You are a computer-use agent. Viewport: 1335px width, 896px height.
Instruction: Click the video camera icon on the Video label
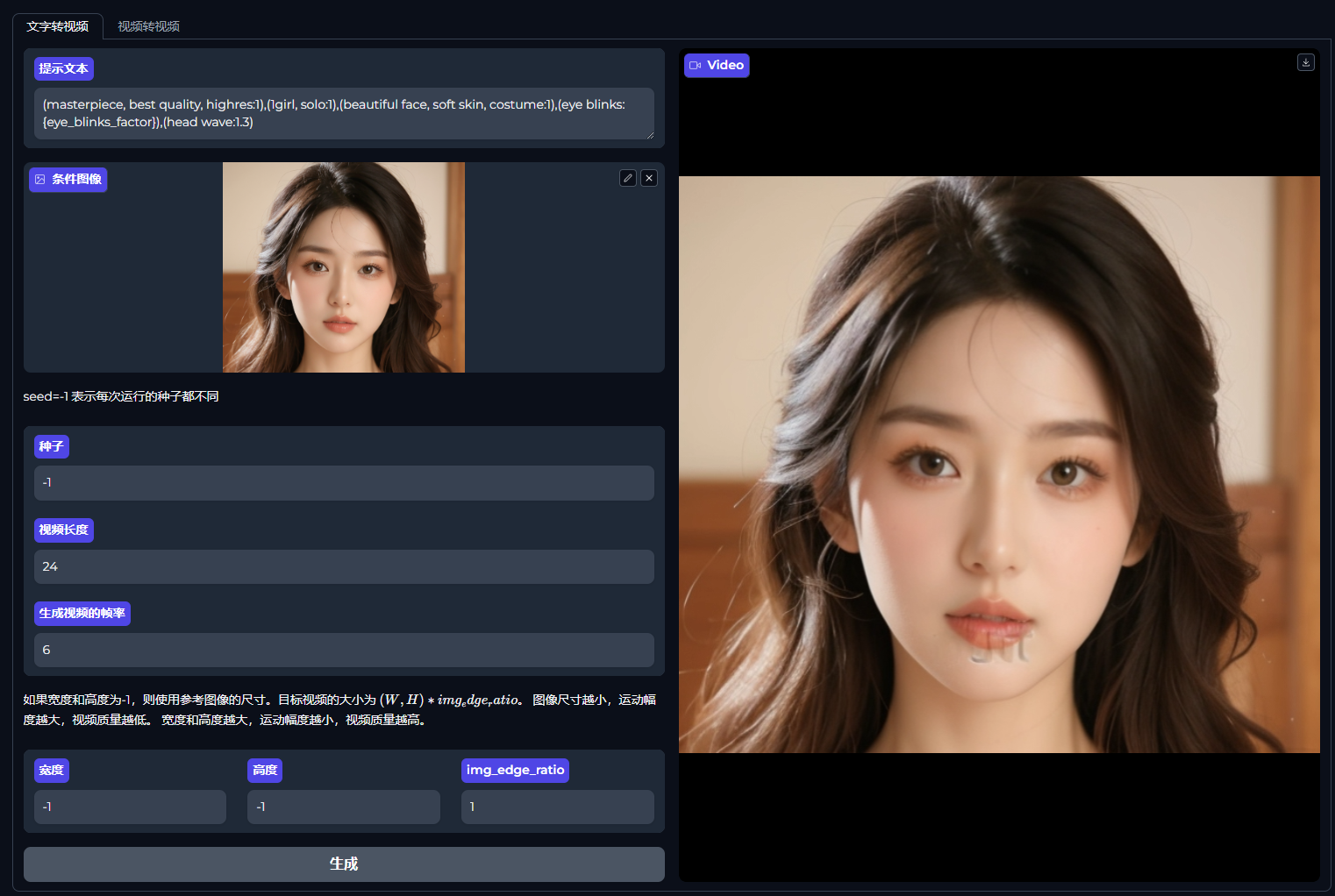coord(695,65)
